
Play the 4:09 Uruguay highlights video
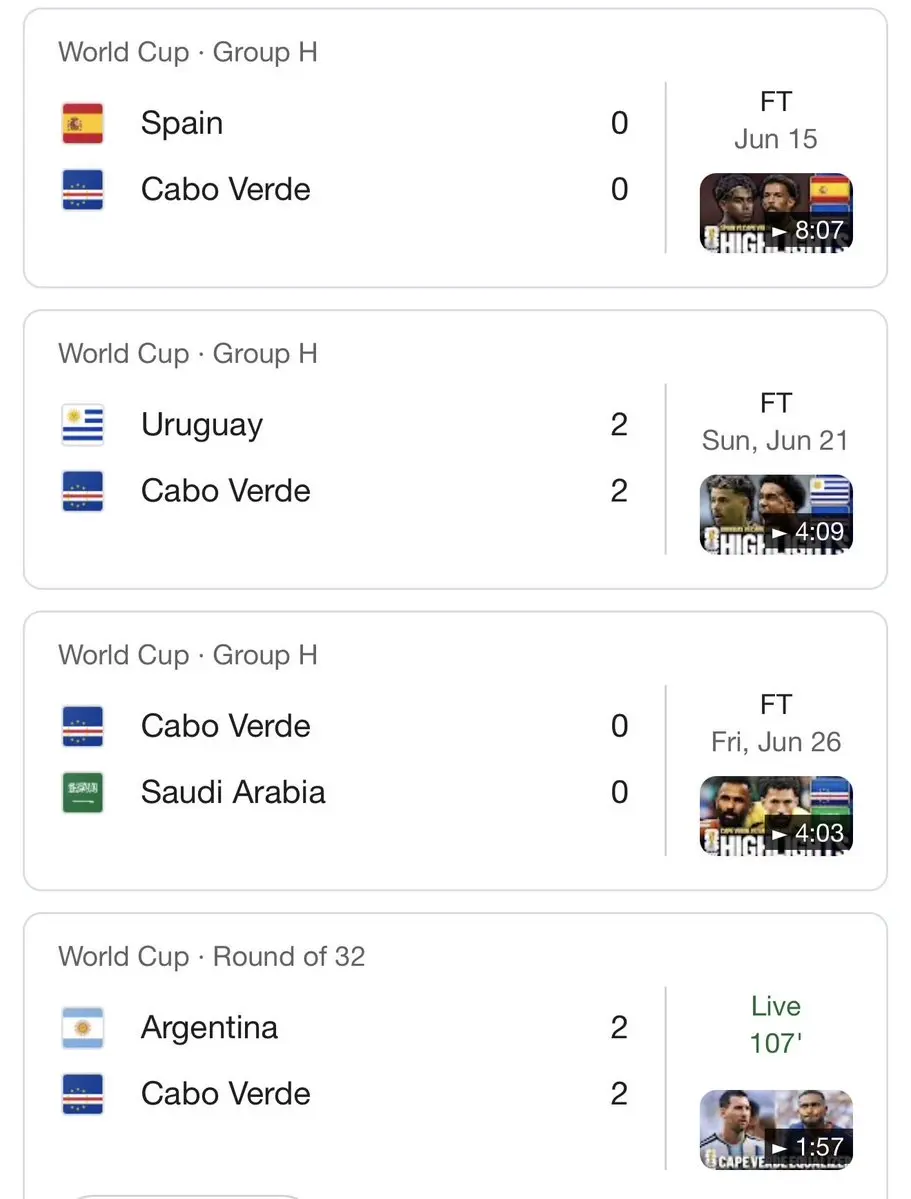click(776, 514)
